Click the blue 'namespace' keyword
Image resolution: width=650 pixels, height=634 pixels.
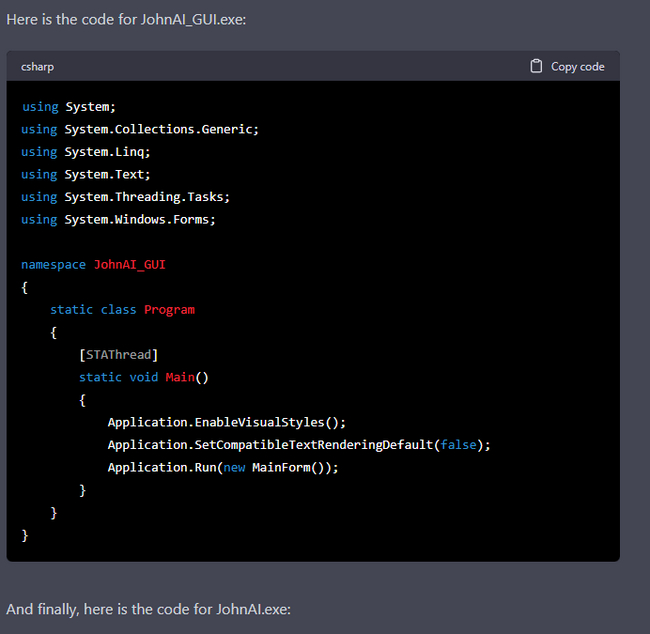click(53, 264)
